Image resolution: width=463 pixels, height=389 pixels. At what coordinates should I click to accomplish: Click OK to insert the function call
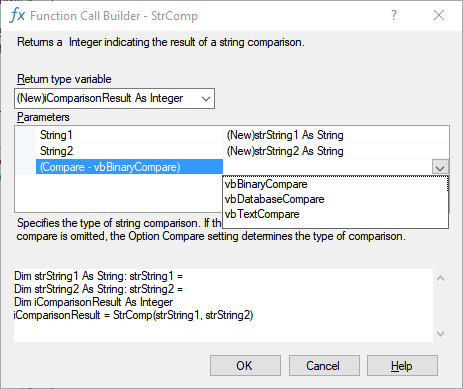(x=245, y=366)
